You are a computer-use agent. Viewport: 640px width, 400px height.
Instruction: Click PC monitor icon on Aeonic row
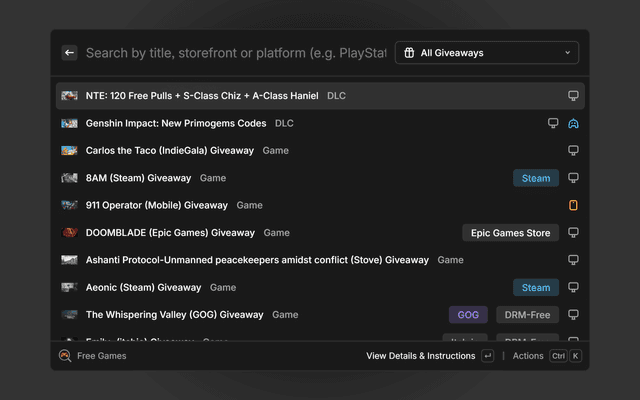click(573, 287)
